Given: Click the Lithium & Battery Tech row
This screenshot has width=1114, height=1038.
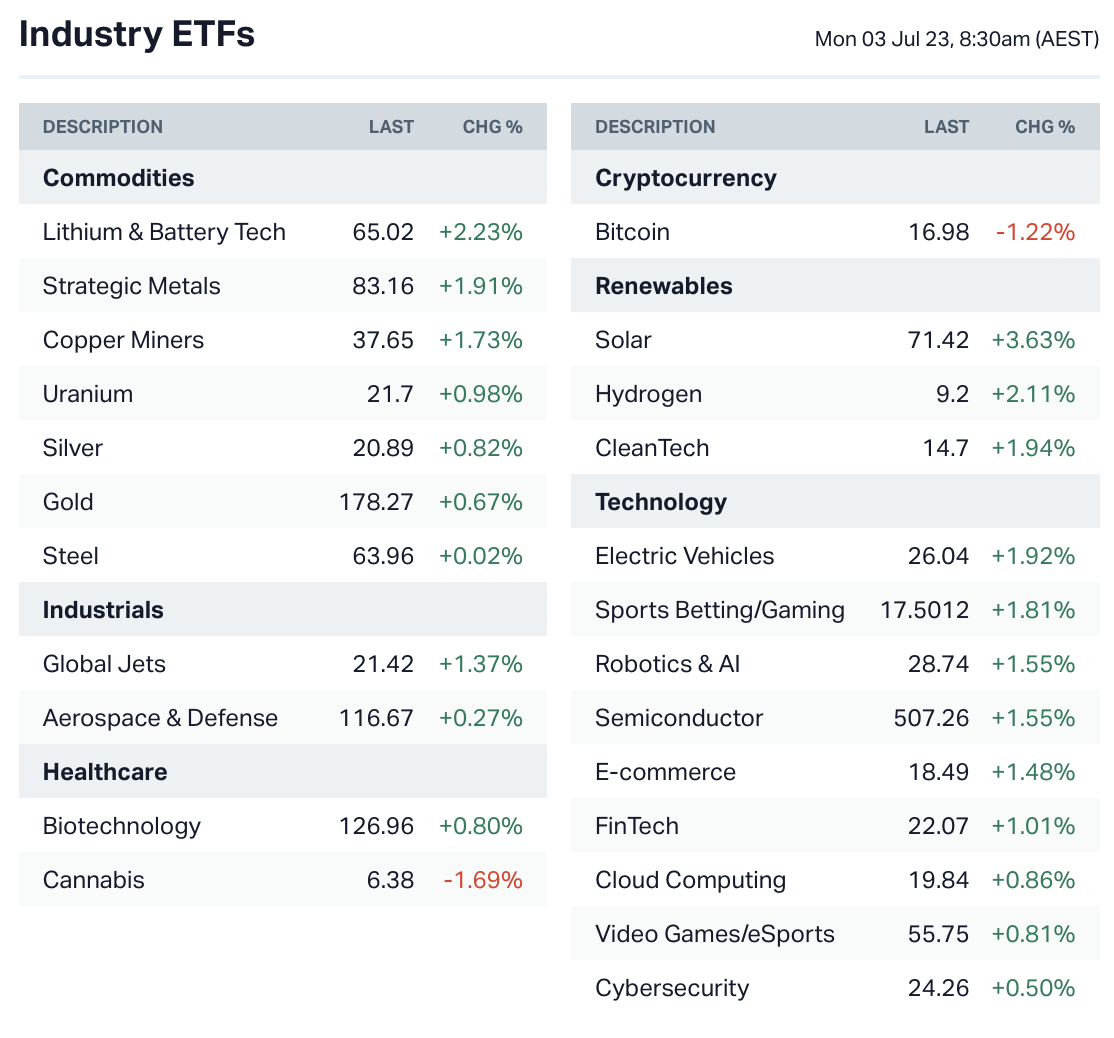Looking at the screenshot, I should (164, 232).
